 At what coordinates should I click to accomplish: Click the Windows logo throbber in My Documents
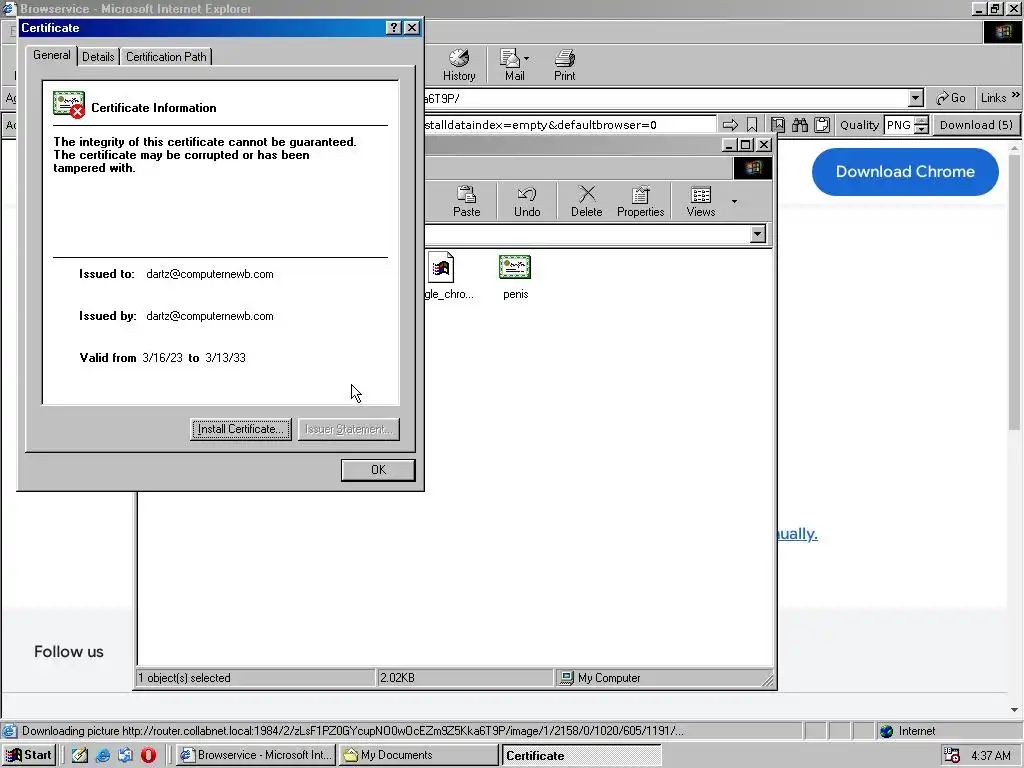[752, 168]
